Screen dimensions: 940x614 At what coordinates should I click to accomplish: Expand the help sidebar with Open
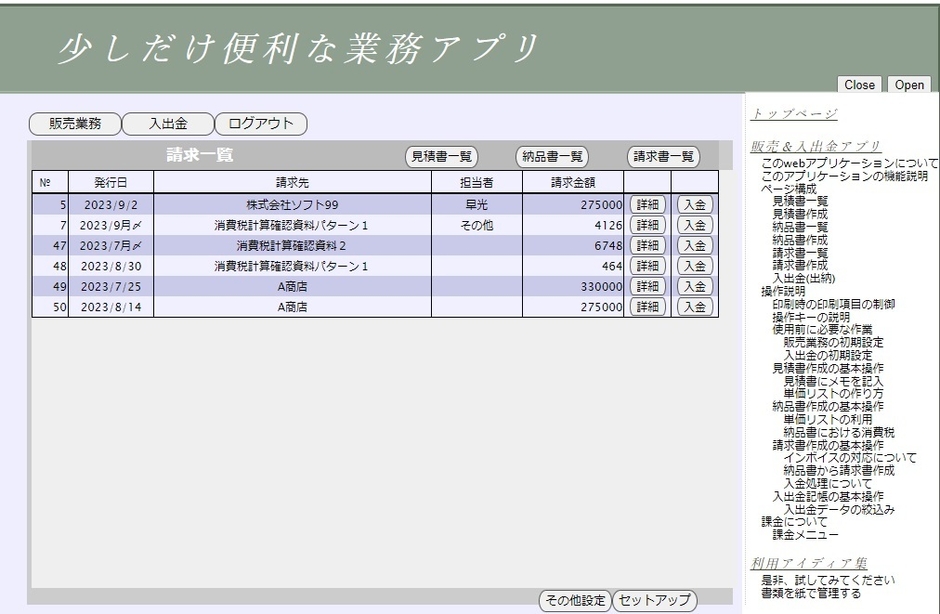[x=907, y=85]
